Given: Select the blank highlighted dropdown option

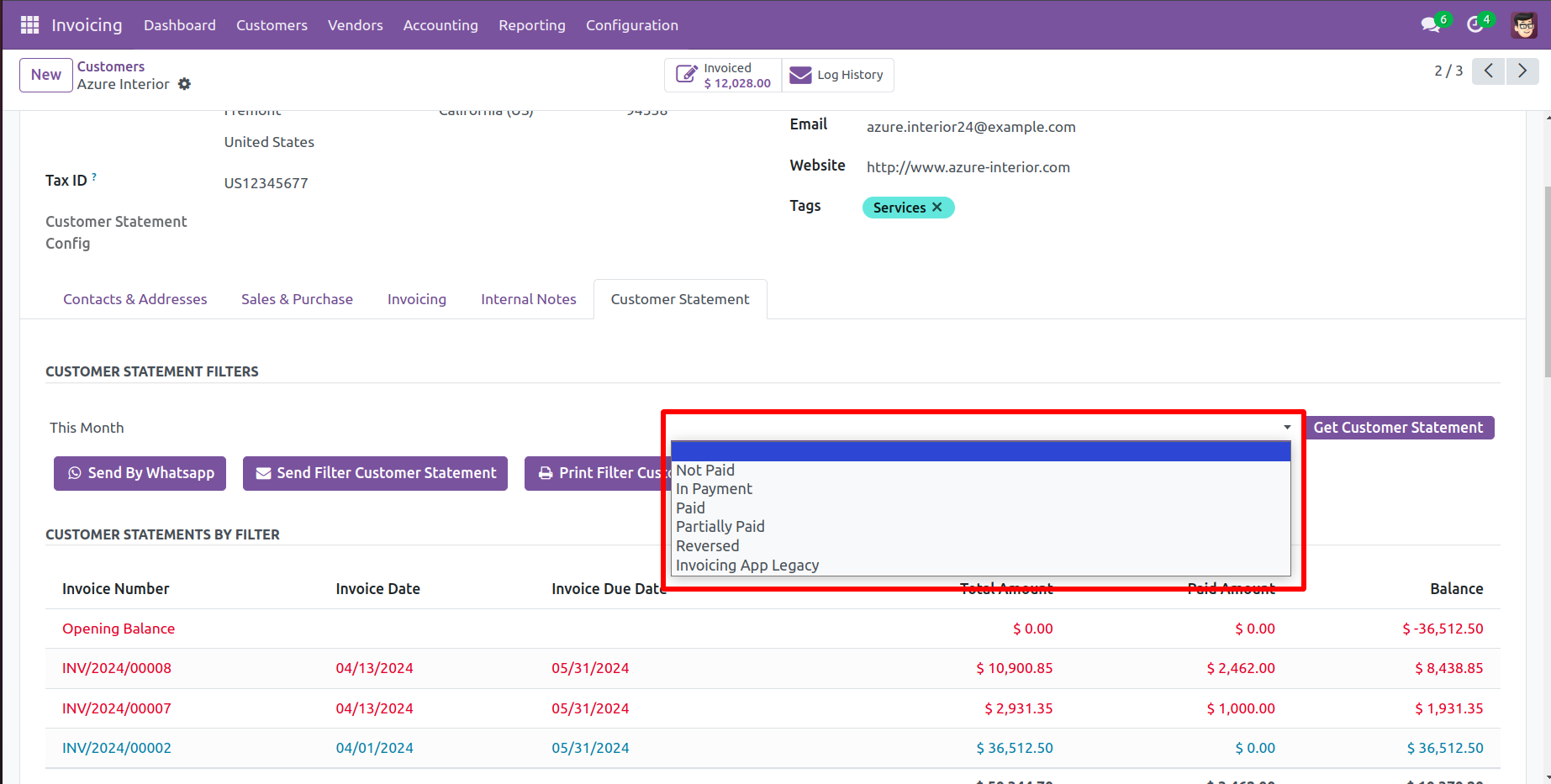Looking at the screenshot, I should point(981,451).
